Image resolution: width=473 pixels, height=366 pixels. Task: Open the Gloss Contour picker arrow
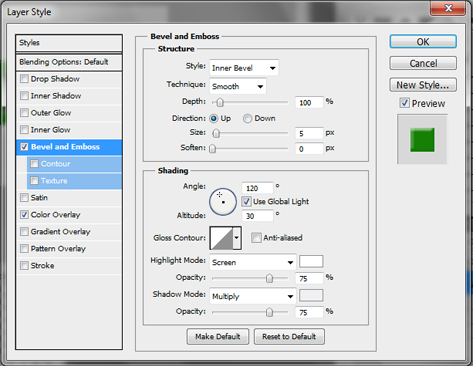click(x=237, y=238)
